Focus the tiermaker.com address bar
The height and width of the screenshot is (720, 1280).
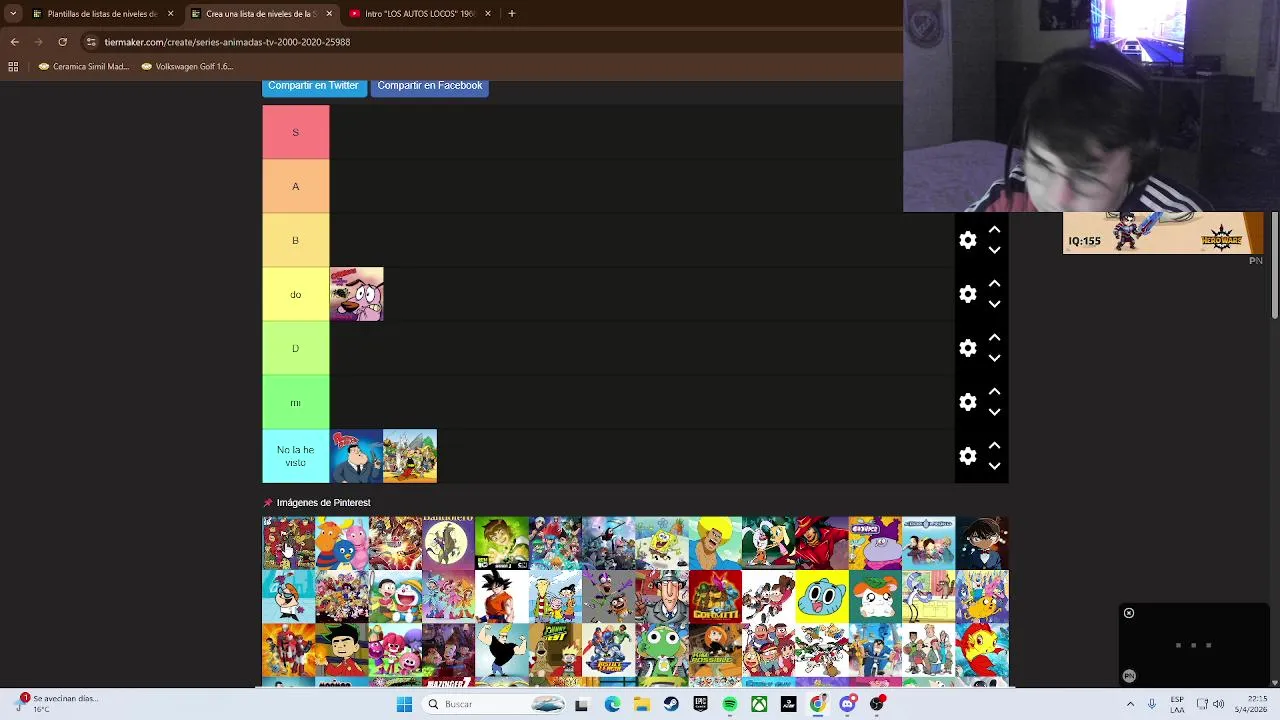pyautogui.click(x=490, y=42)
